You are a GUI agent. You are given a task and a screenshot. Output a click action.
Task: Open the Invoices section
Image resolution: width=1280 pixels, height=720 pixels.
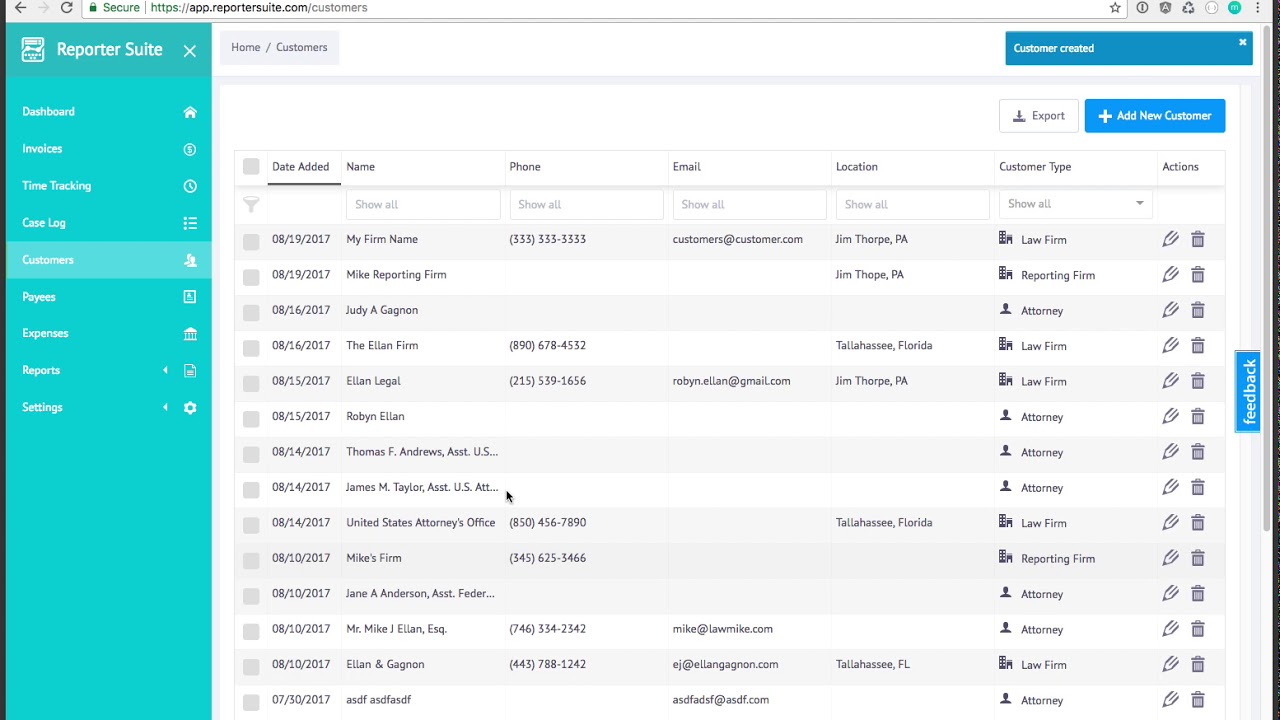click(42, 149)
